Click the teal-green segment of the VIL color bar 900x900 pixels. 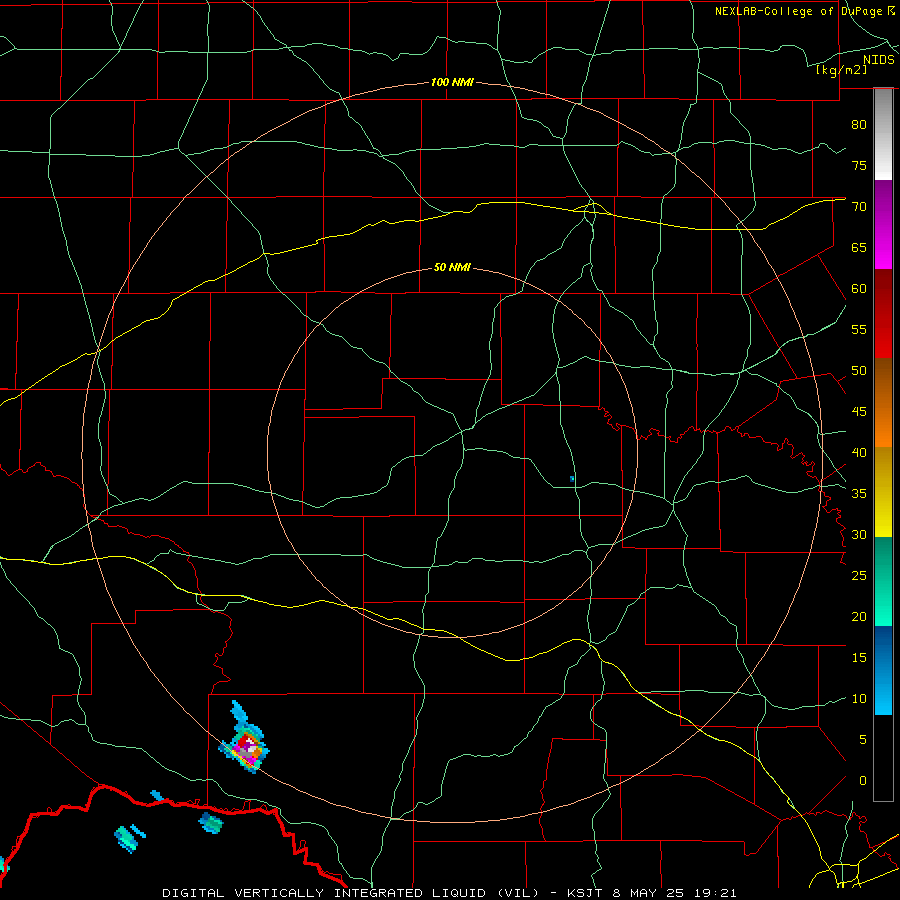[883, 581]
